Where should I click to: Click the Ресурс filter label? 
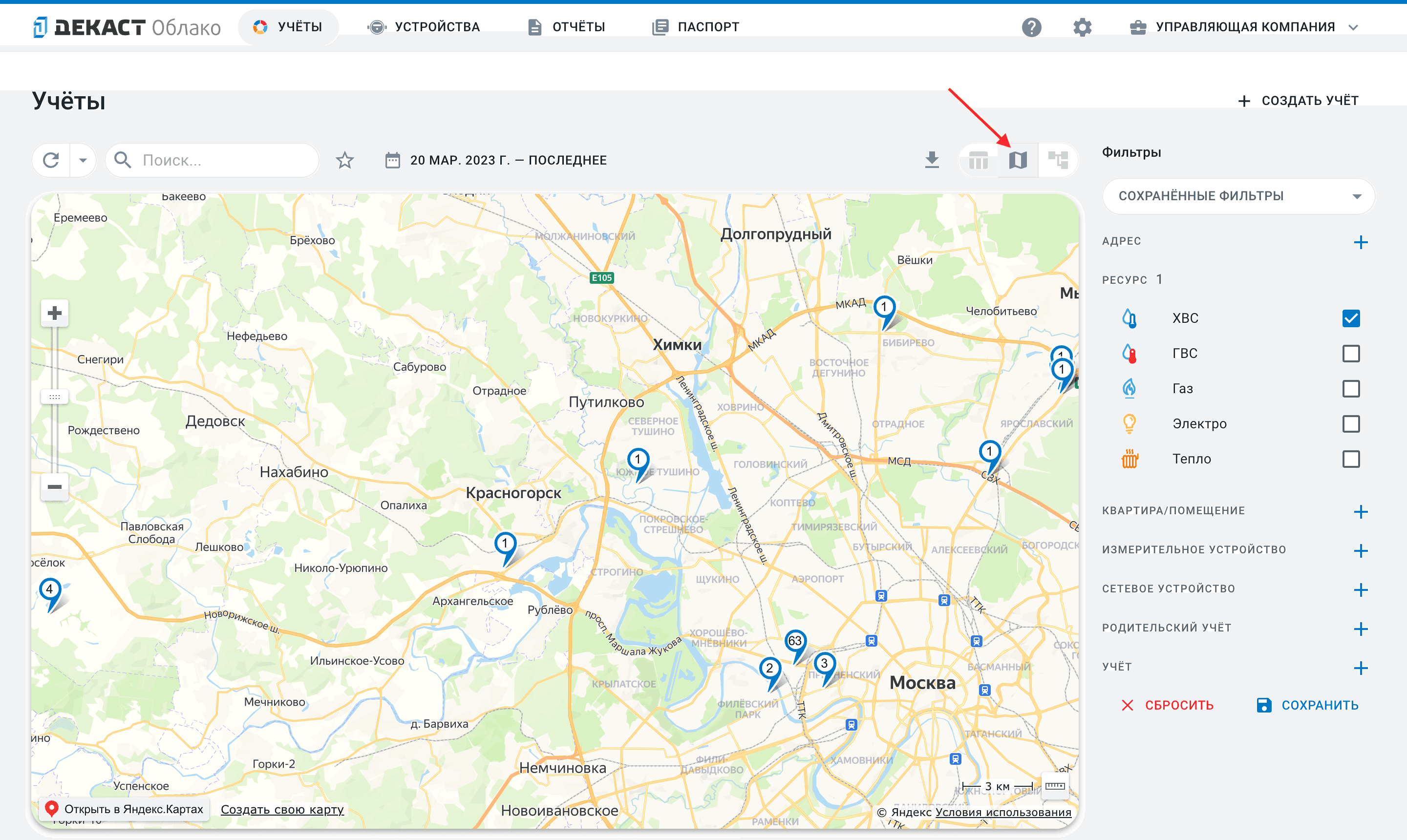(x=1125, y=280)
